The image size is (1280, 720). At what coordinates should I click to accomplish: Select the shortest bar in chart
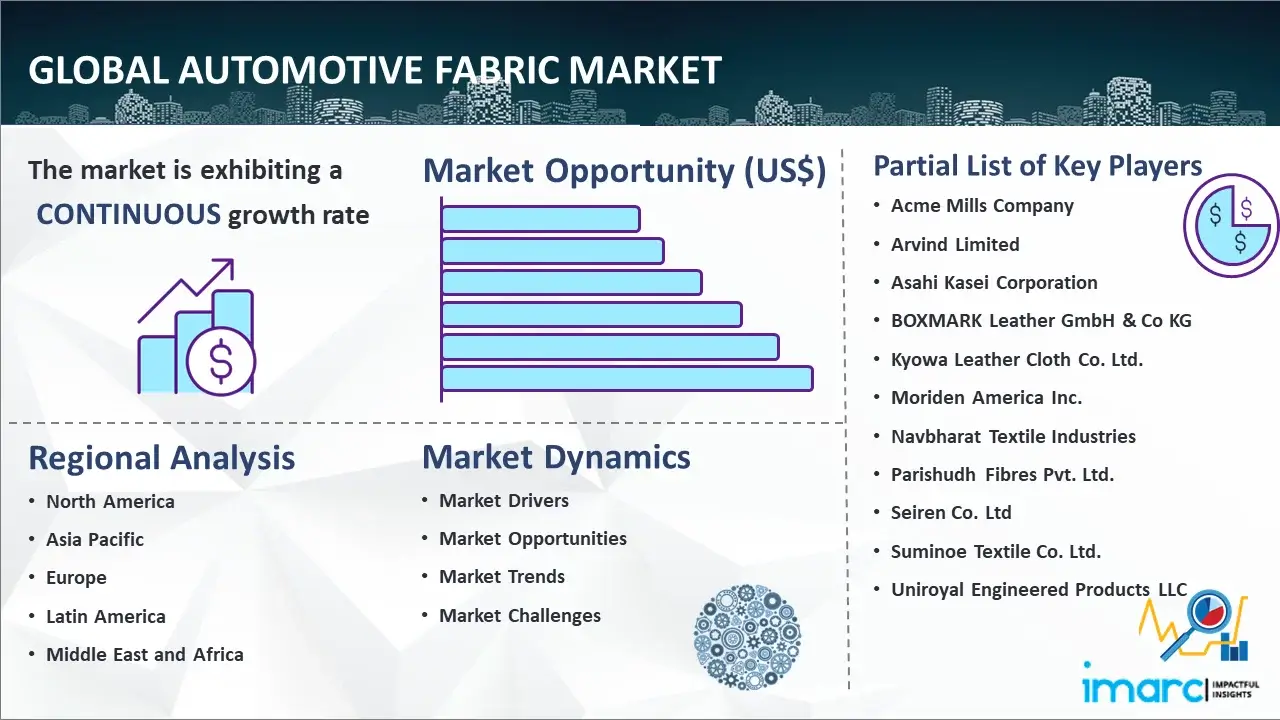tap(540, 218)
